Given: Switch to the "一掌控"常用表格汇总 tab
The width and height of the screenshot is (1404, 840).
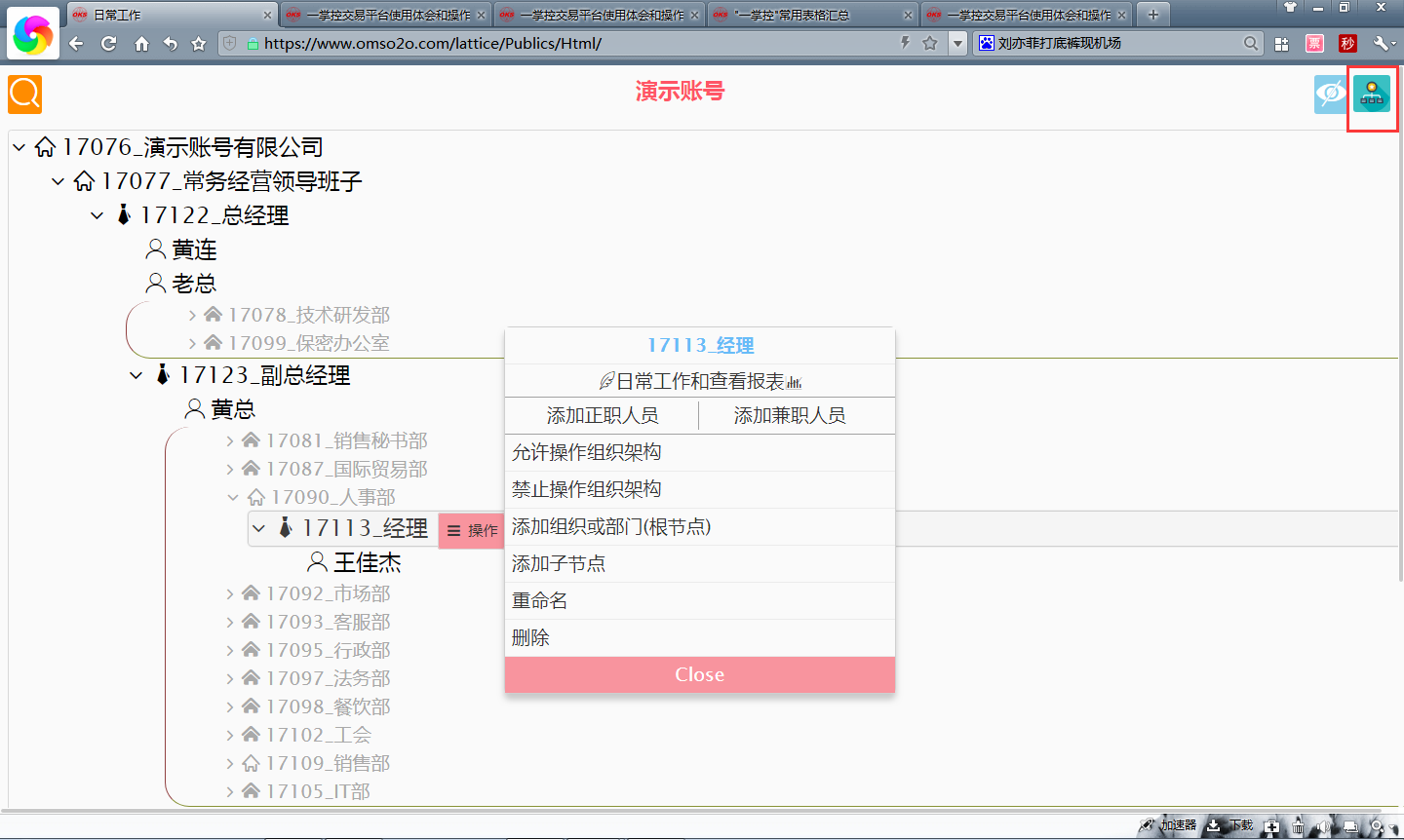Looking at the screenshot, I should [812, 15].
